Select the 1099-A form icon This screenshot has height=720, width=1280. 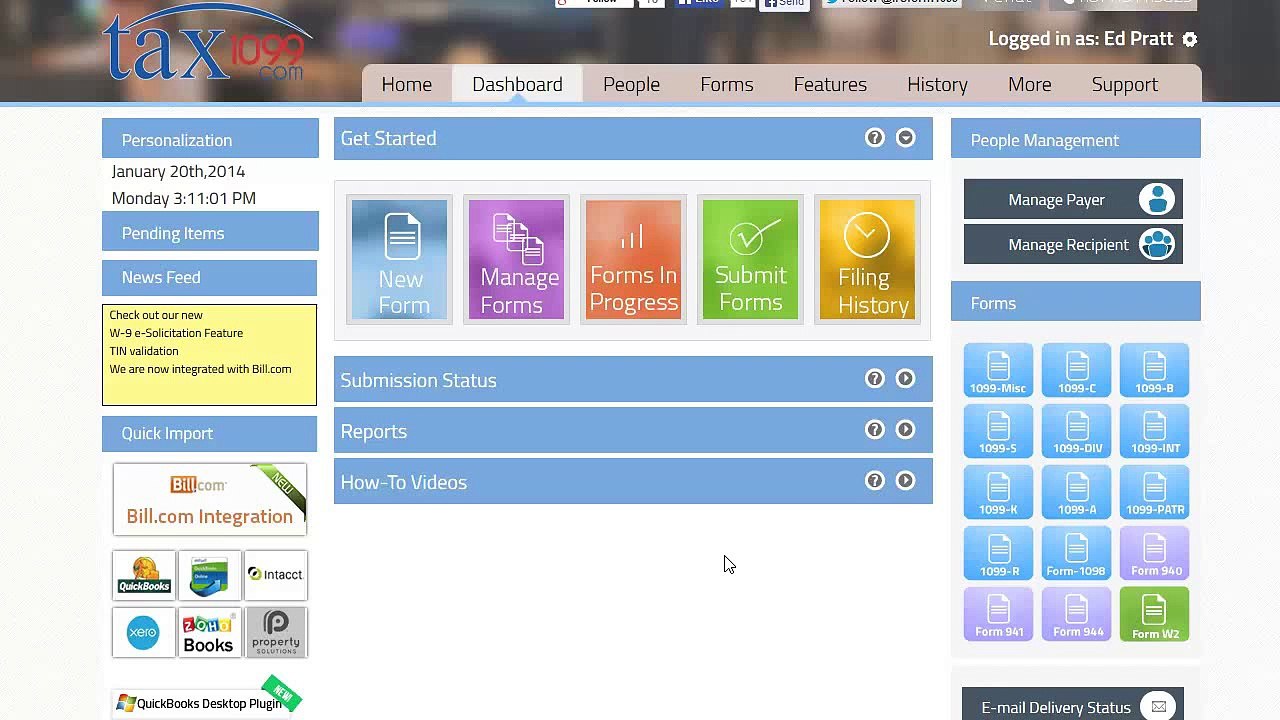click(x=1076, y=492)
